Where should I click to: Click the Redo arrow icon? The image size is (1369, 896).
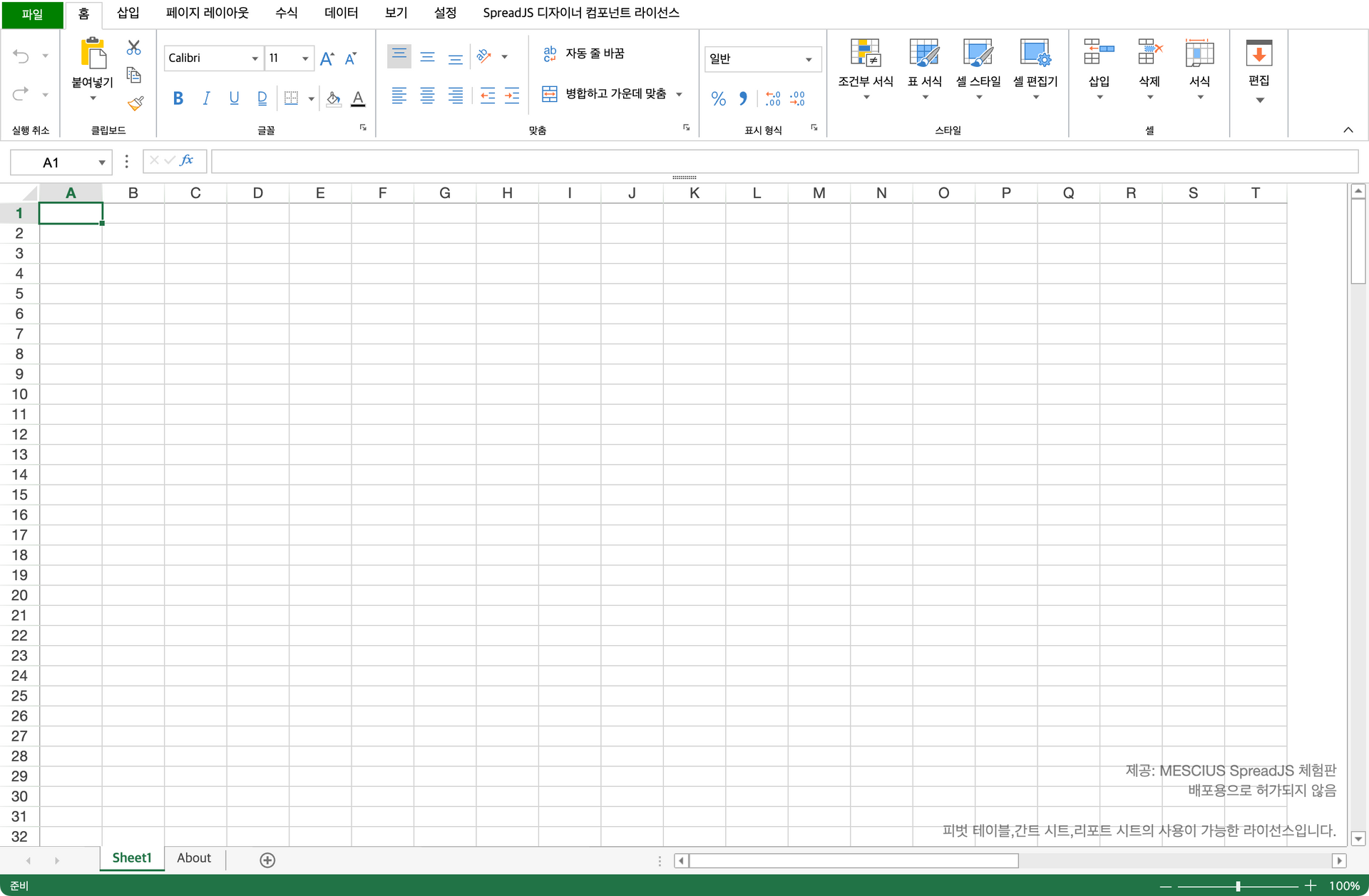21,93
